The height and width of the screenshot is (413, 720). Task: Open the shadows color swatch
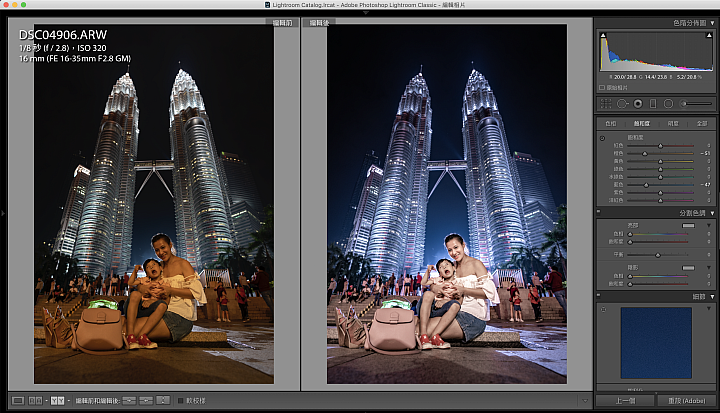coord(688,267)
